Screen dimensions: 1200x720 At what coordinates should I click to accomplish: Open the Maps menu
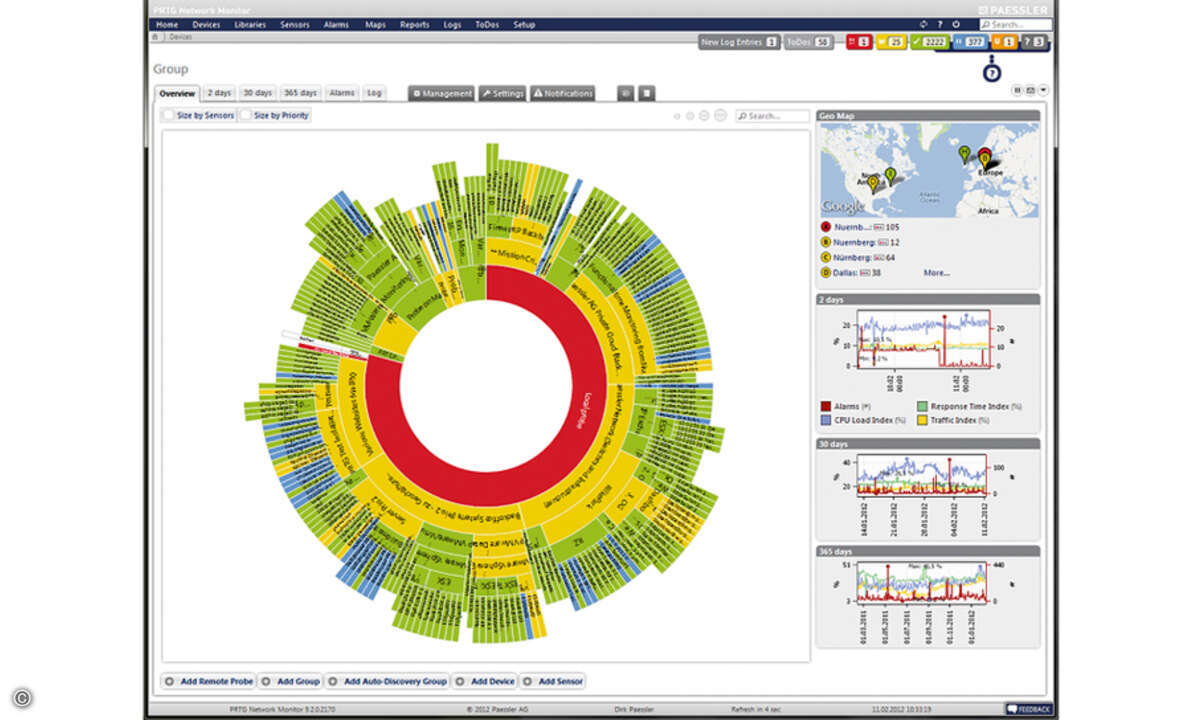[x=375, y=24]
